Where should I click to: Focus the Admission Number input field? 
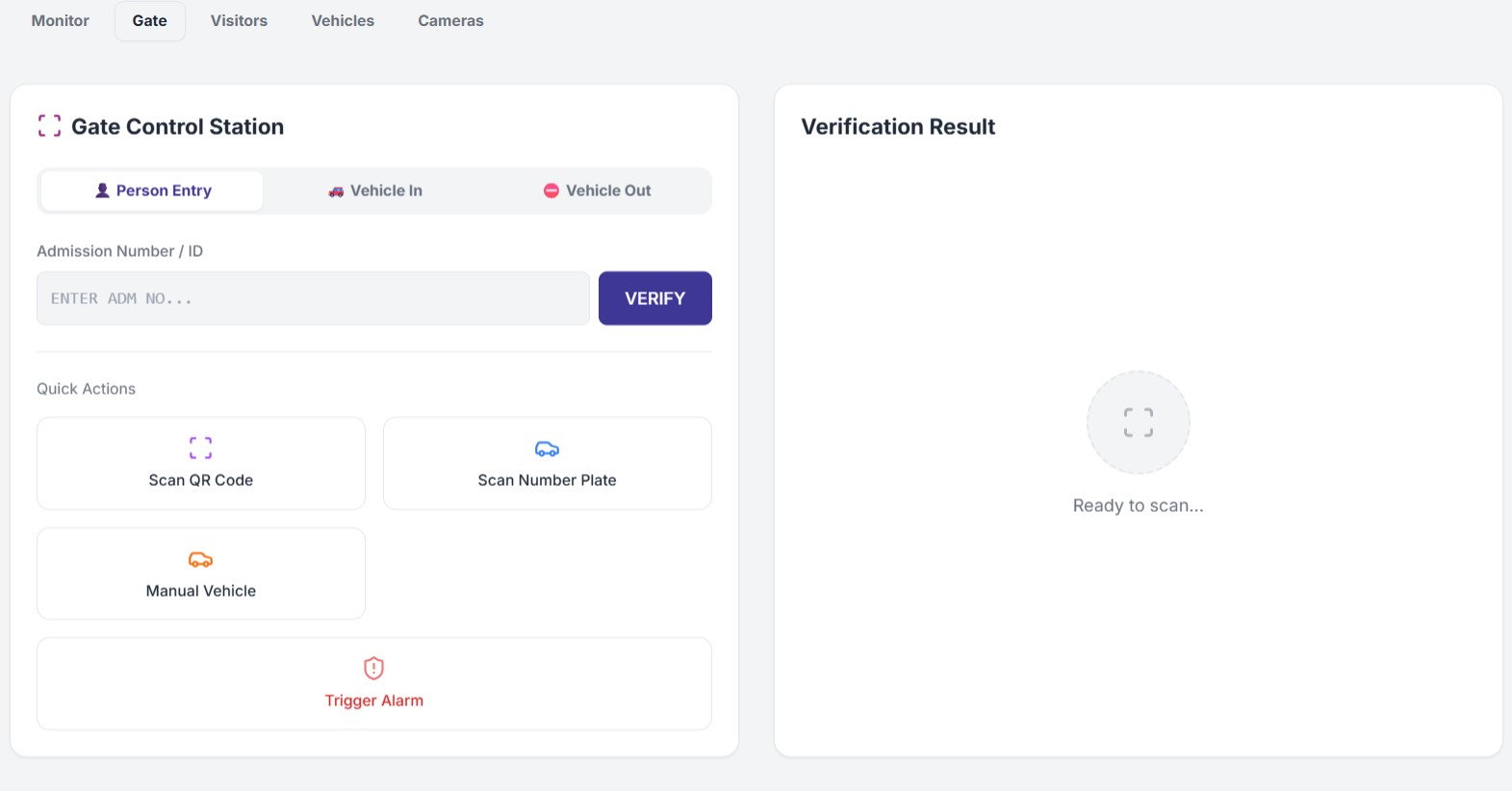click(x=313, y=298)
